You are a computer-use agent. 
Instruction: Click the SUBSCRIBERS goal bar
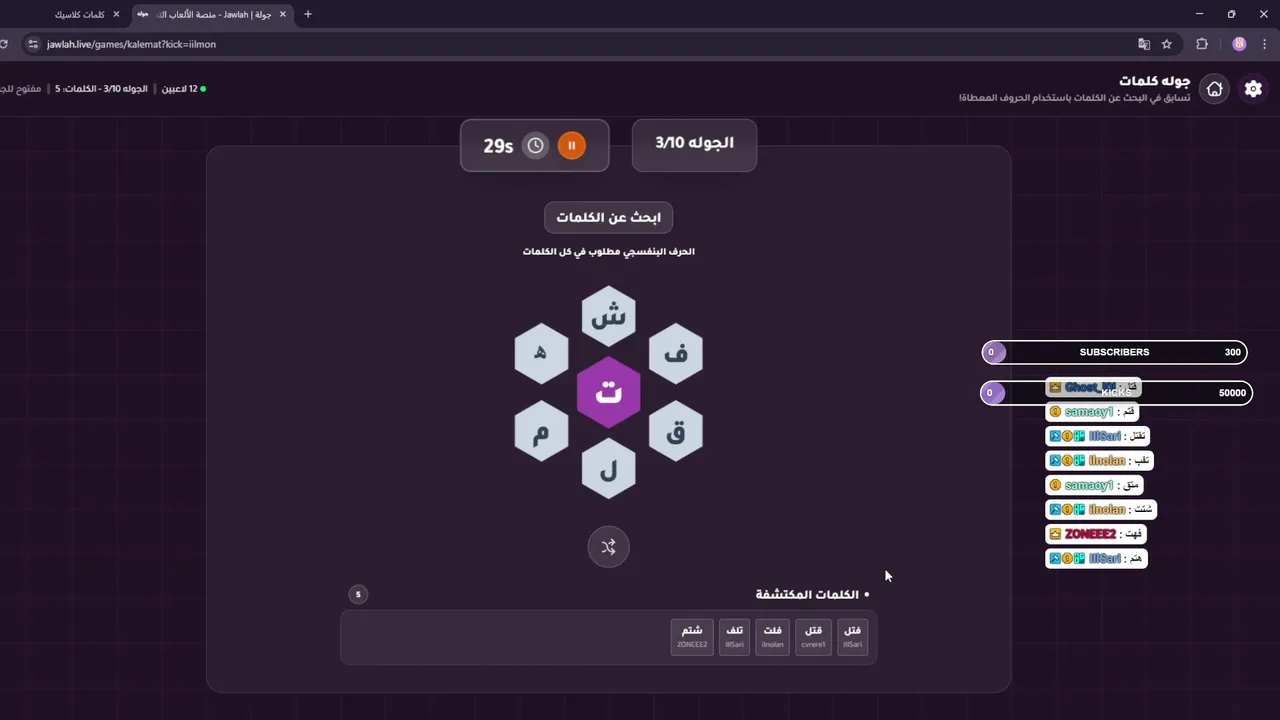coord(1114,352)
